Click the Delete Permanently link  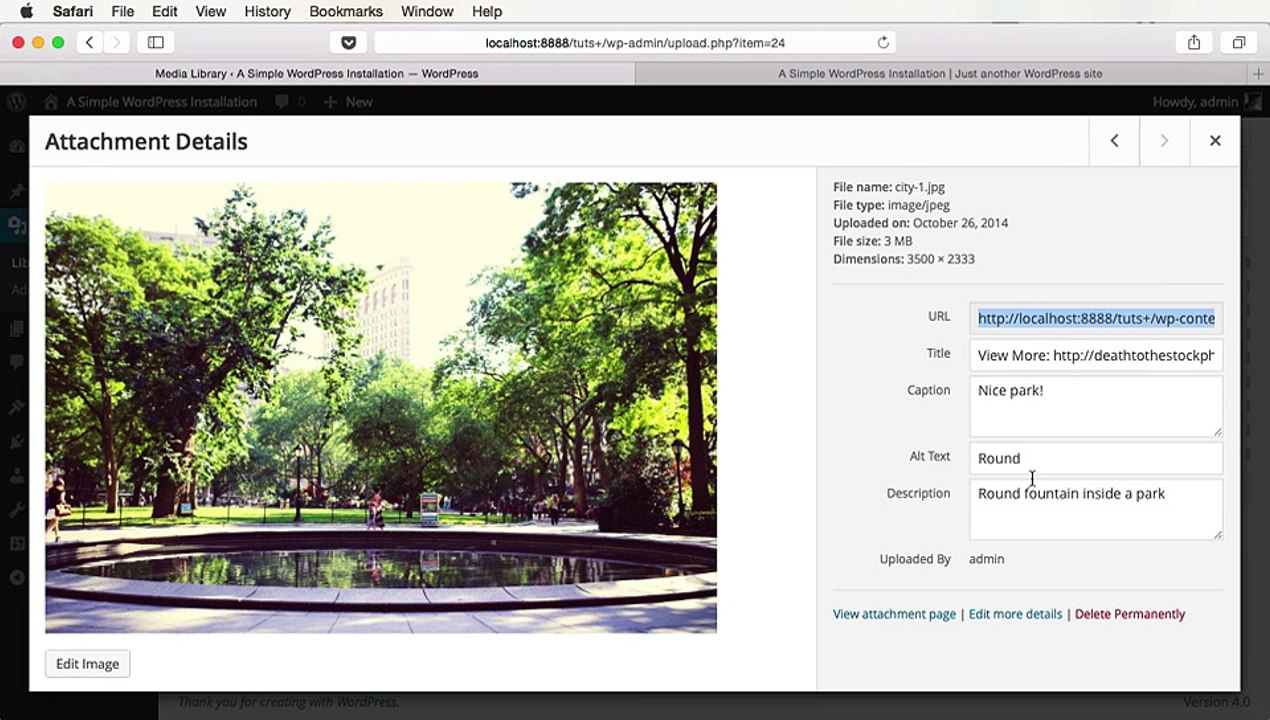pos(1130,614)
